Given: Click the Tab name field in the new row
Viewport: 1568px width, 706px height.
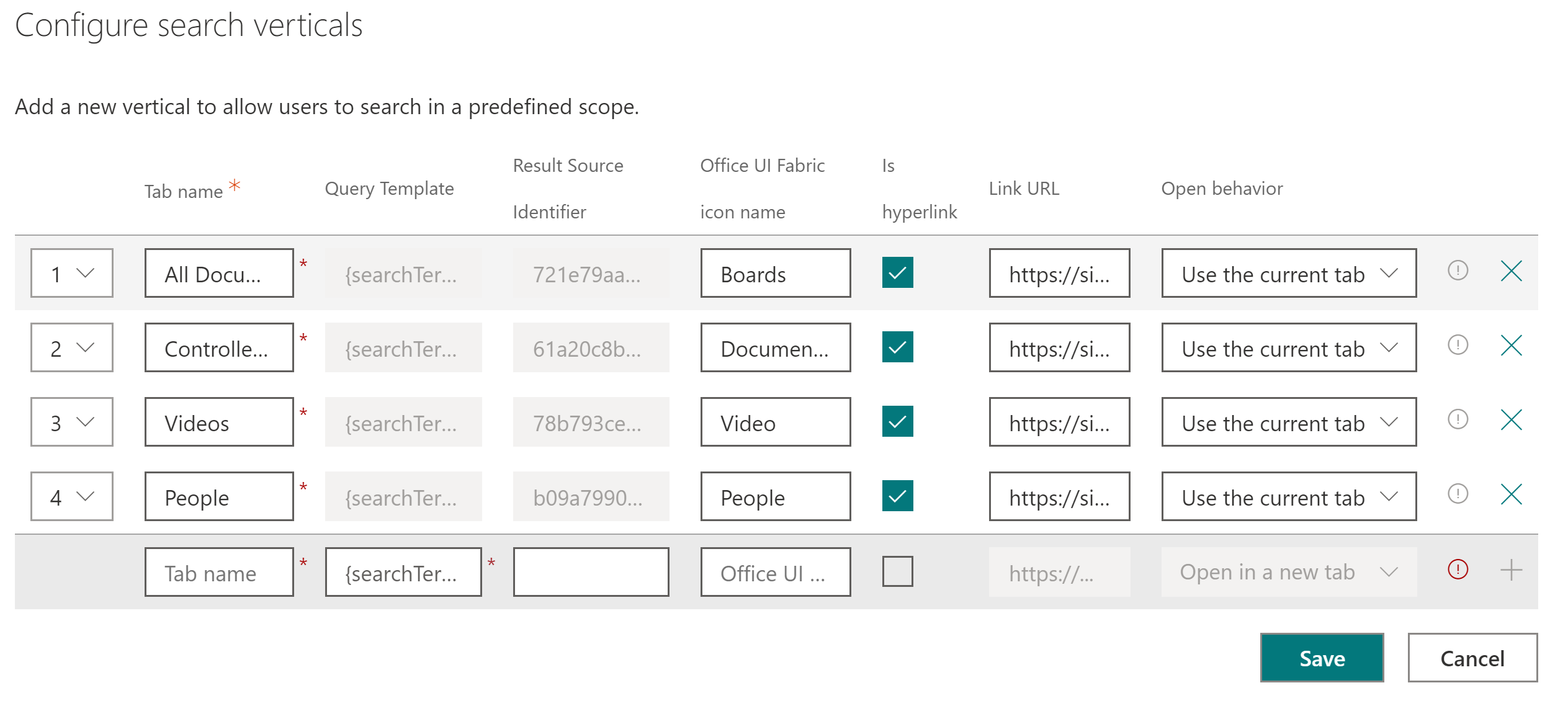Looking at the screenshot, I should (x=218, y=571).
